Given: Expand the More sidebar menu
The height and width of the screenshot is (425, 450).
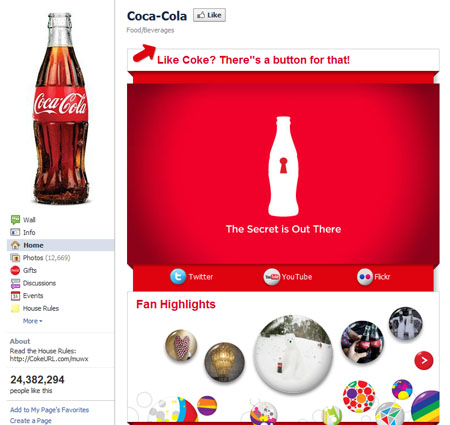Looking at the screenshot, I should coord(32,321).
